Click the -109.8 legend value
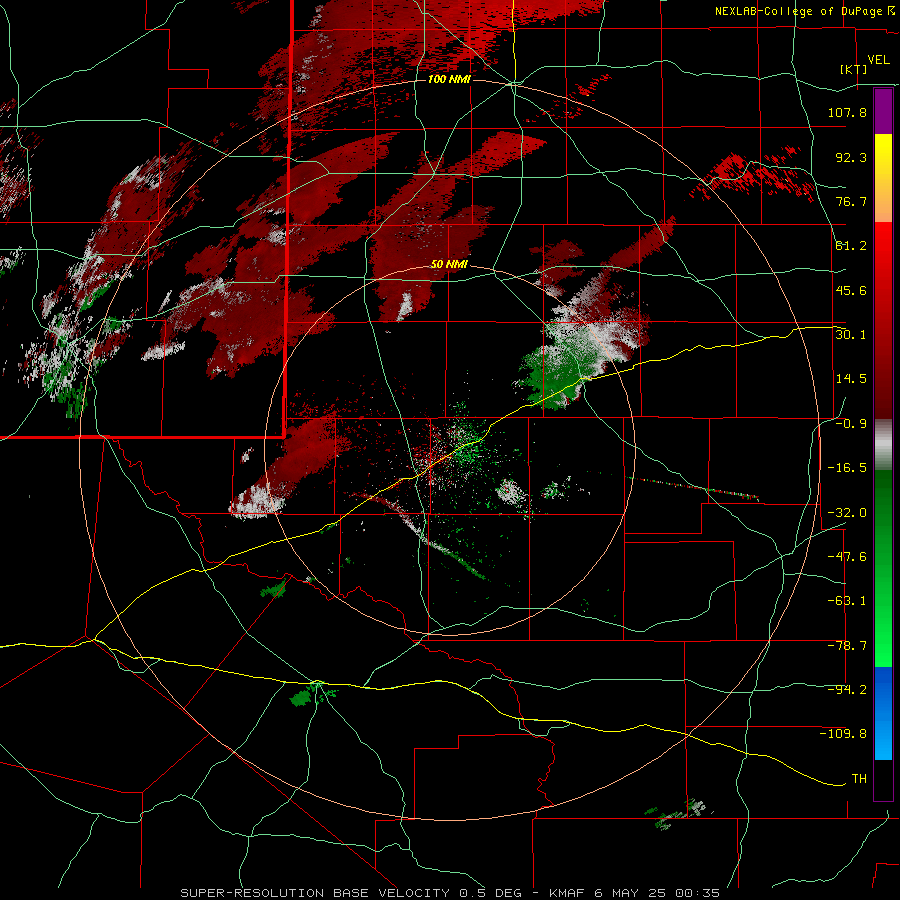The height and width of the screenshot is (900, 900). click(843, 734)
